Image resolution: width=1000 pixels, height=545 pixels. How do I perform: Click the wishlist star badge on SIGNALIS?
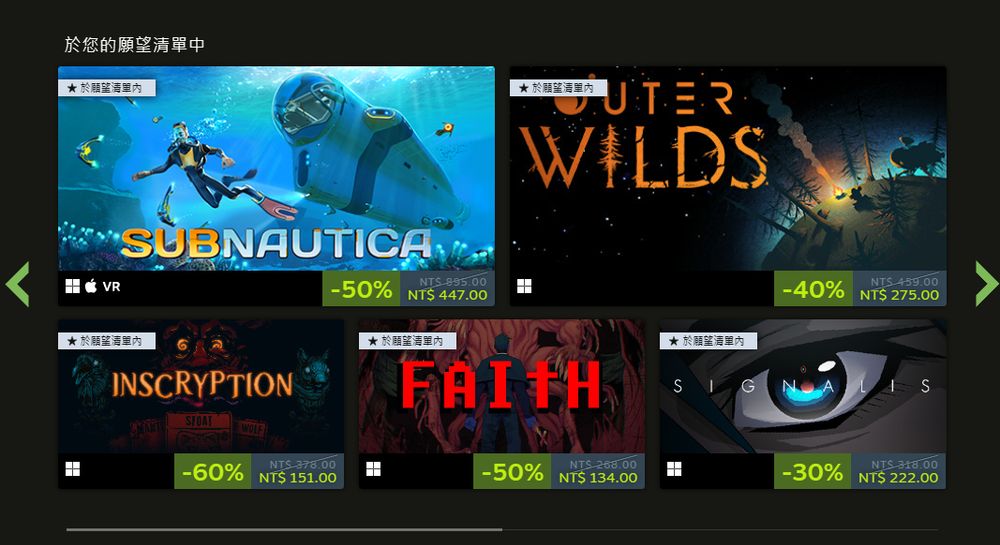click(709, 341)
